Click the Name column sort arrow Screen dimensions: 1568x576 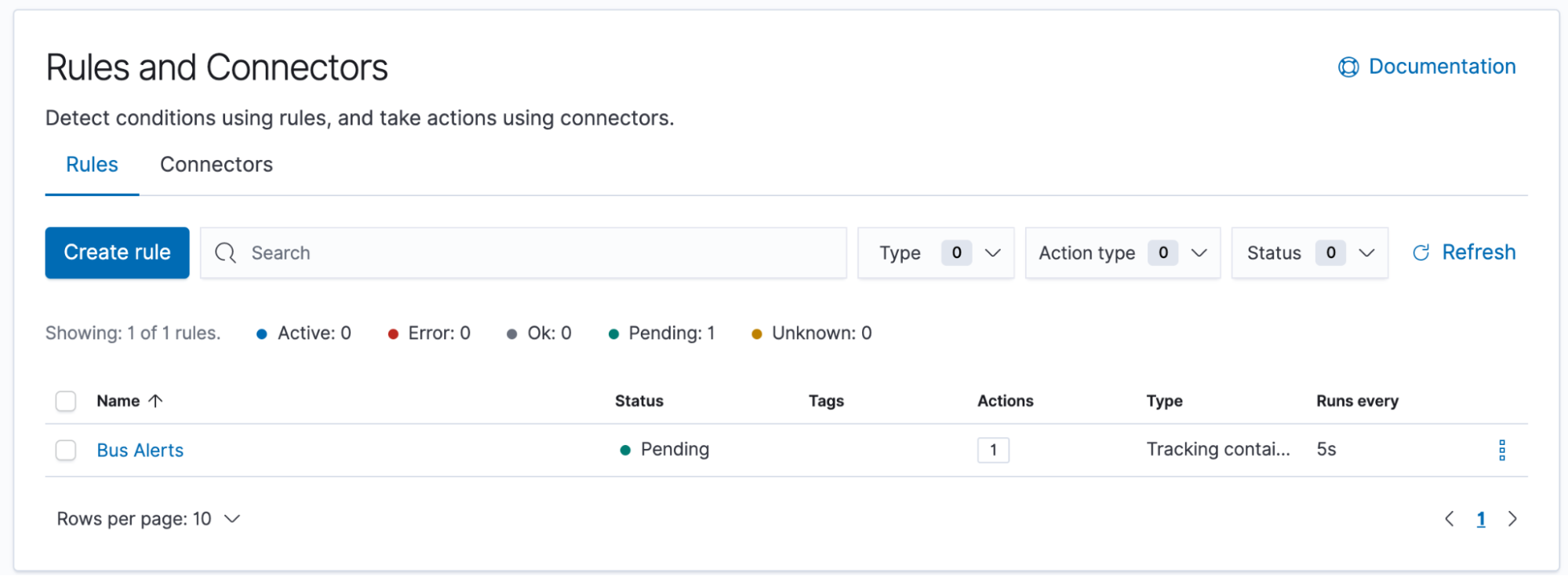pyautogui.click(x=155, y=401)
